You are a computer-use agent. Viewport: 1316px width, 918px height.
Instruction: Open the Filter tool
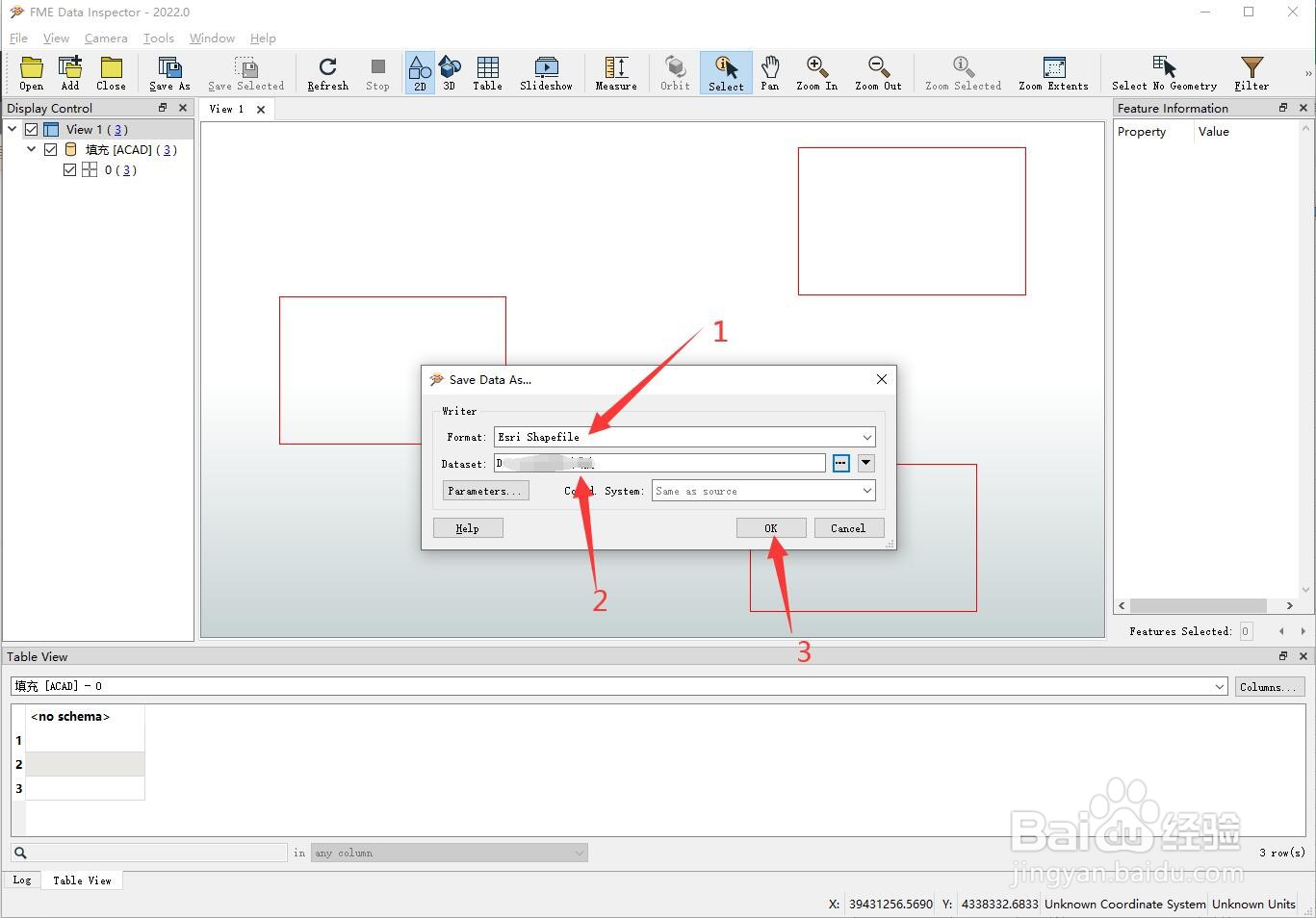(x=1251, y=73)
